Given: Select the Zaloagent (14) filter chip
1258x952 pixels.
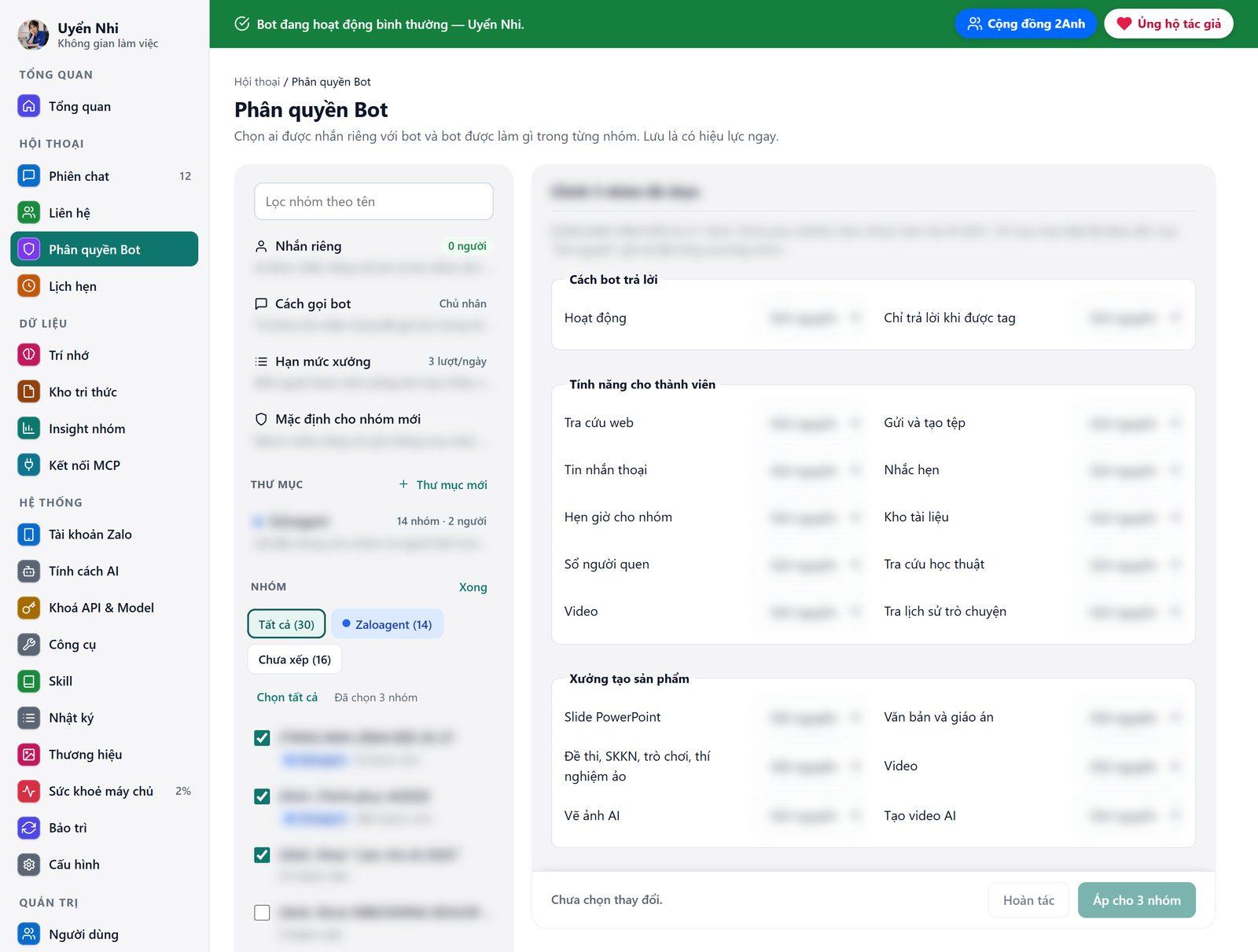Looking at the screenshot, I should coord(387,624).
